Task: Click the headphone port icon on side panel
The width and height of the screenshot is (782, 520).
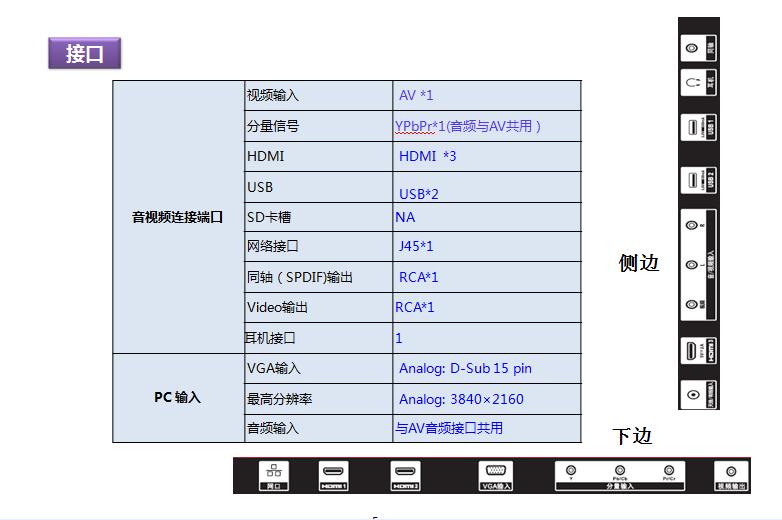Action: 692,85
